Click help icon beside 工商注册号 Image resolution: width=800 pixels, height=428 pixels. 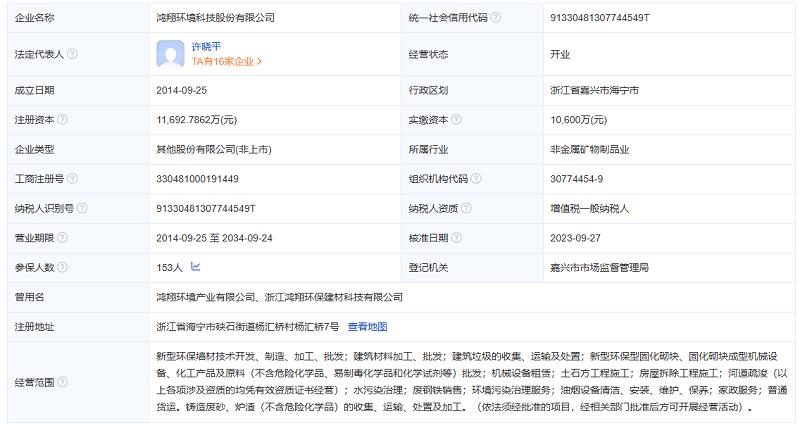[72, 179]
